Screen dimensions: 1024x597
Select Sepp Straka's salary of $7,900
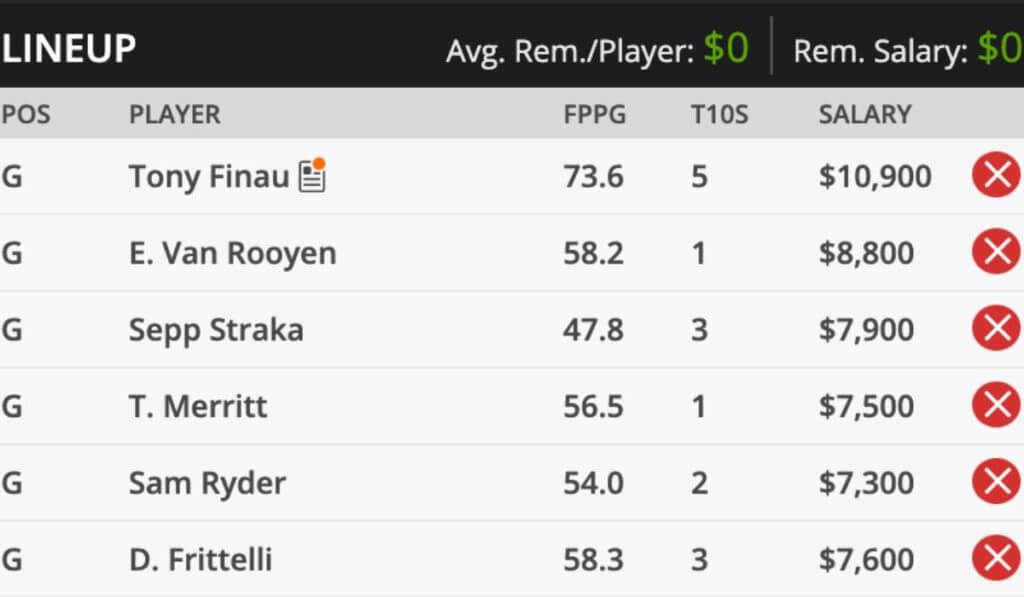click(867, 329)
